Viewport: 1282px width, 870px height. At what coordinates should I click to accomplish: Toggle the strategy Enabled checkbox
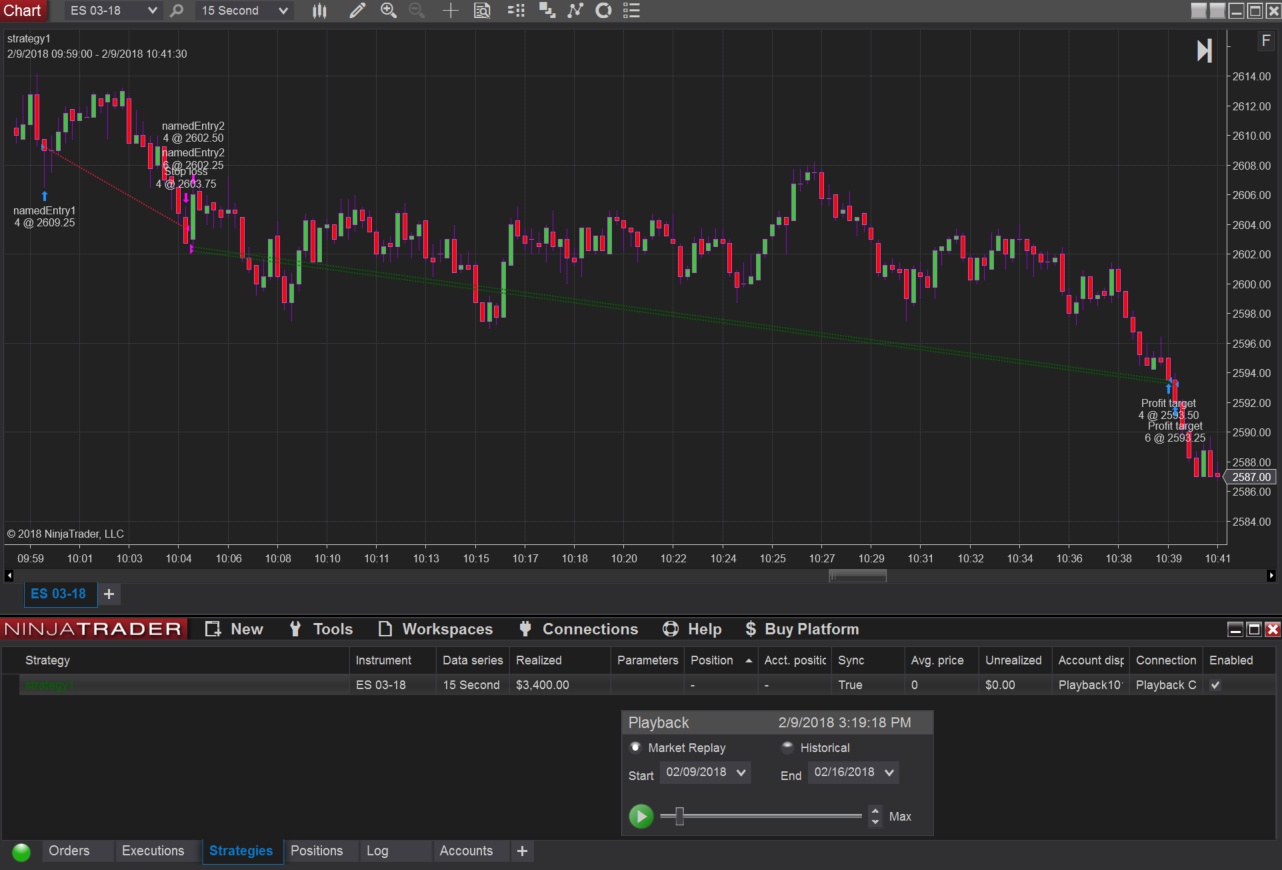(x=1215, y=685)
